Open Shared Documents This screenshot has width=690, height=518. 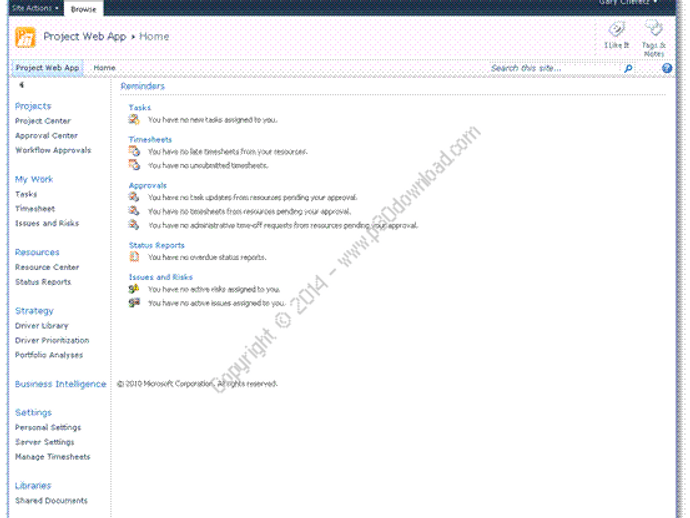(x=51, y=500)
